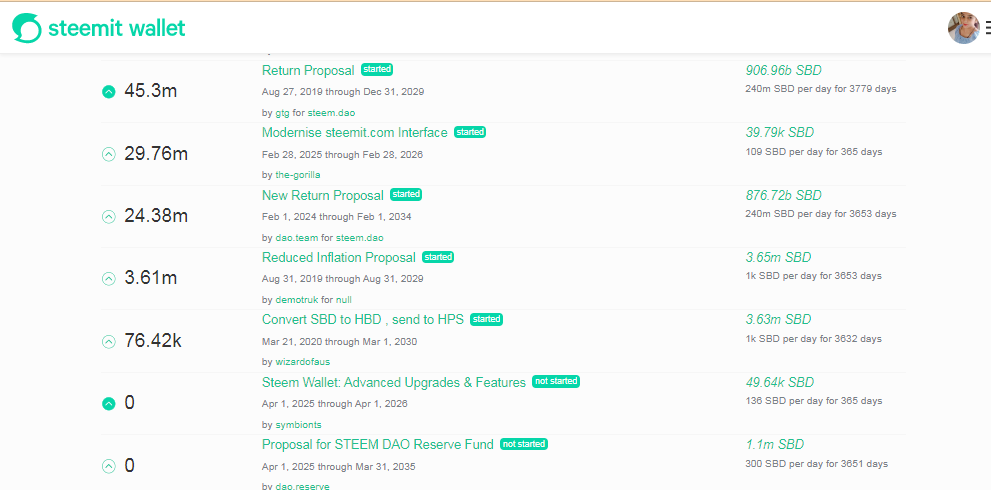Image resolution: width=991 pixels, height=490 pixels.
Task: Click 300 SBD per day for 3651 days
Action: 817,463
